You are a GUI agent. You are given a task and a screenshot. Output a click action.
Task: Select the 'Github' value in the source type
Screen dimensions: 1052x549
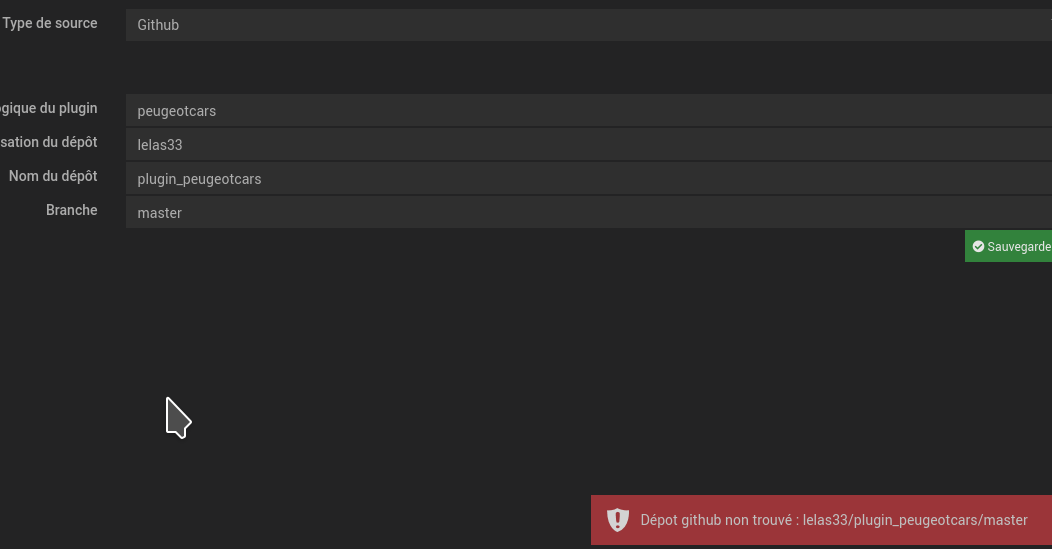(x=158, y=25)
